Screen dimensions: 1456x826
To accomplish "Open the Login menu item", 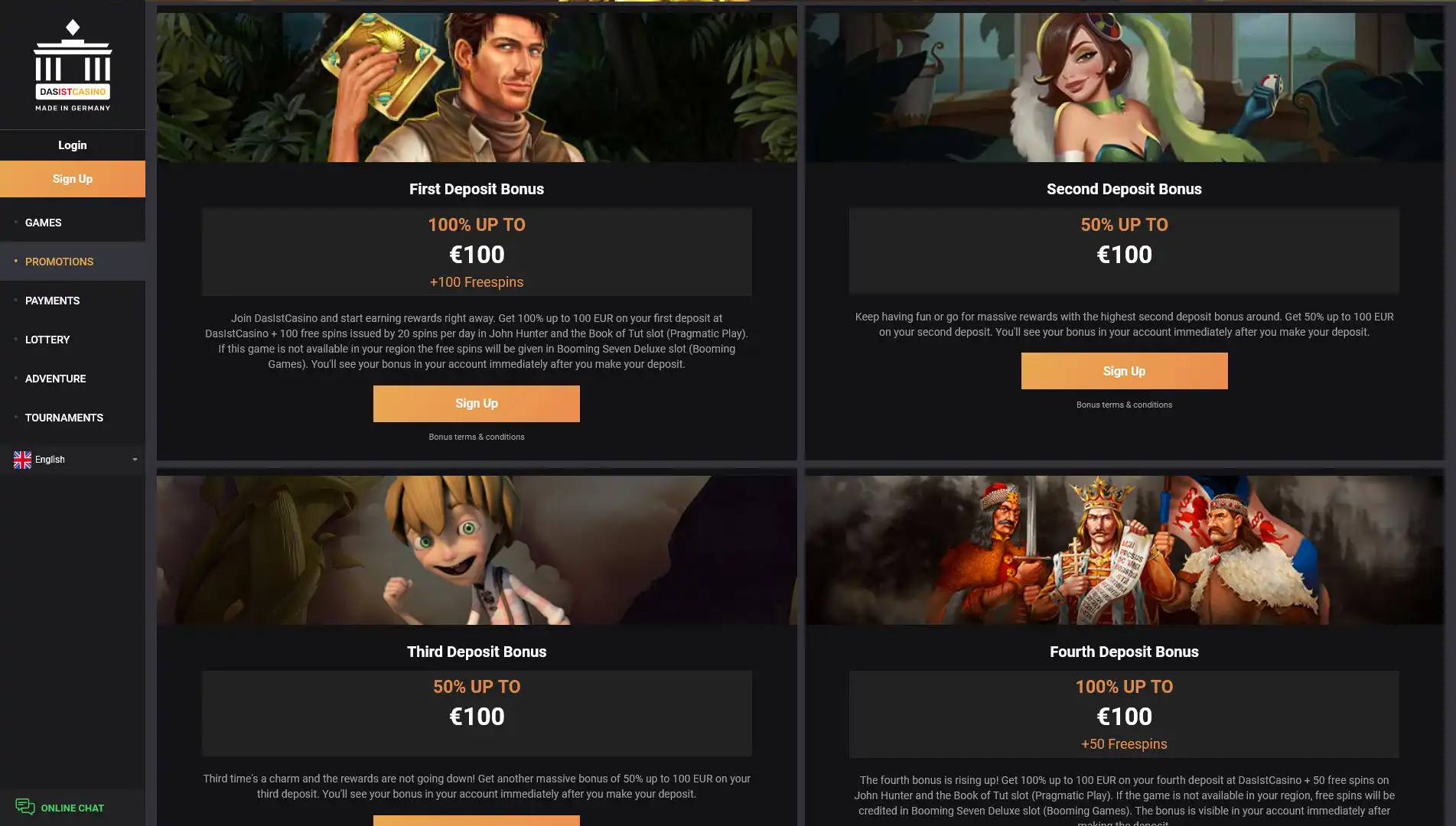I will click(x=73, y=145).
